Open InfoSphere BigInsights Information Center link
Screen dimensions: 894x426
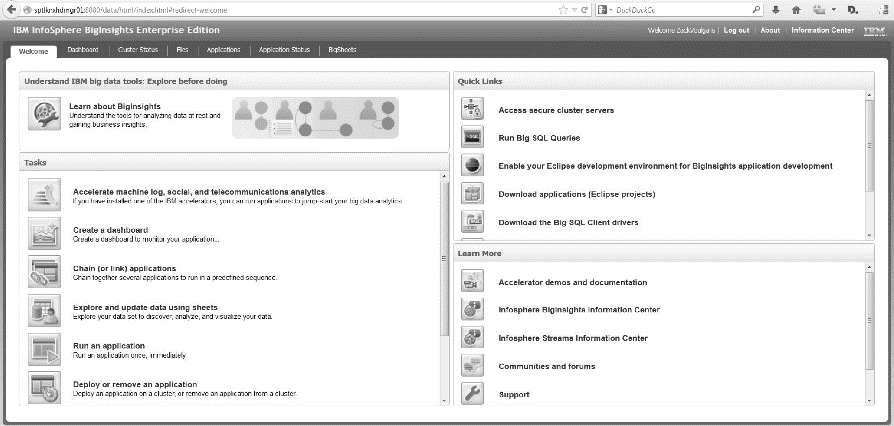click(579, 310)
